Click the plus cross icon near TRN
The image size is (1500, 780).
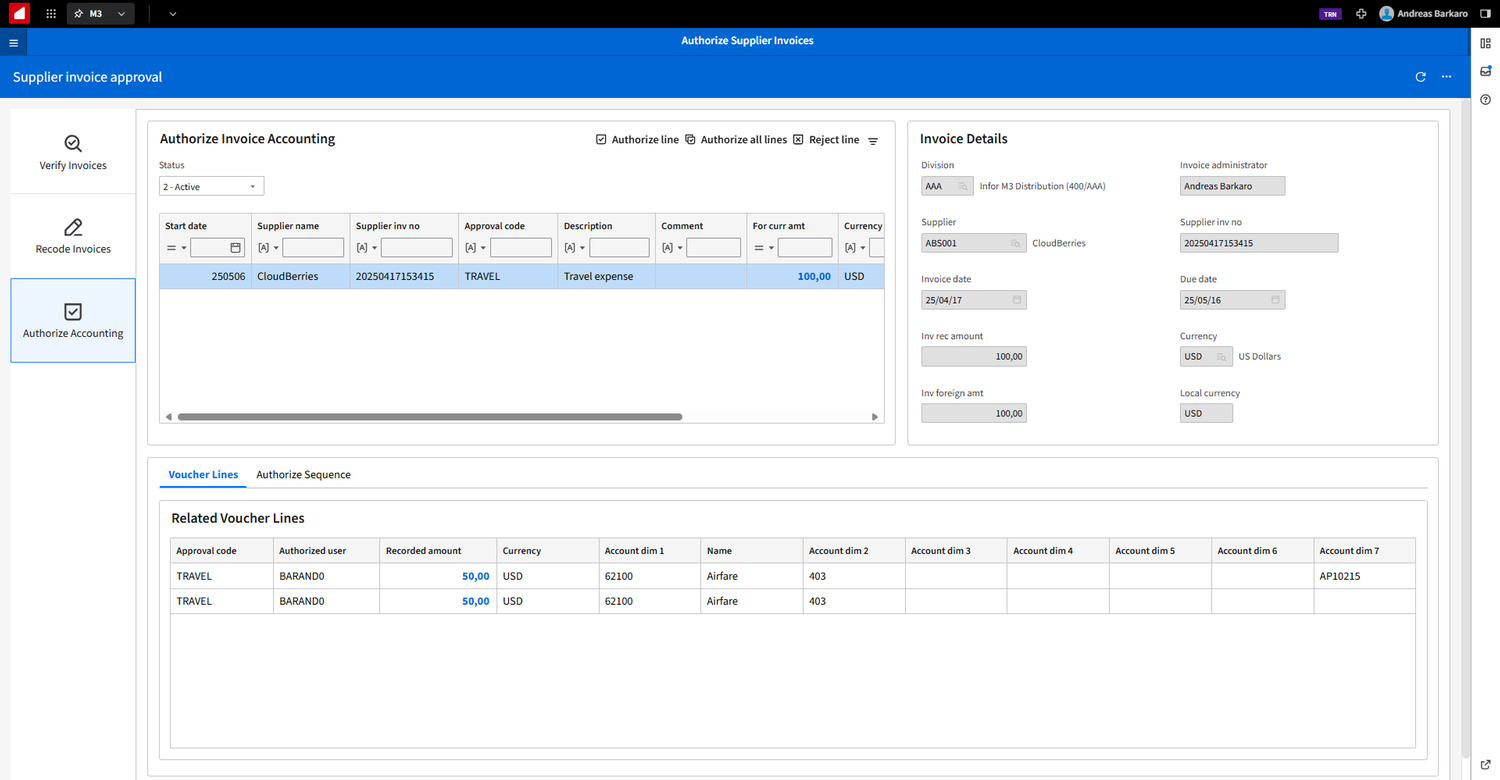1361,14
